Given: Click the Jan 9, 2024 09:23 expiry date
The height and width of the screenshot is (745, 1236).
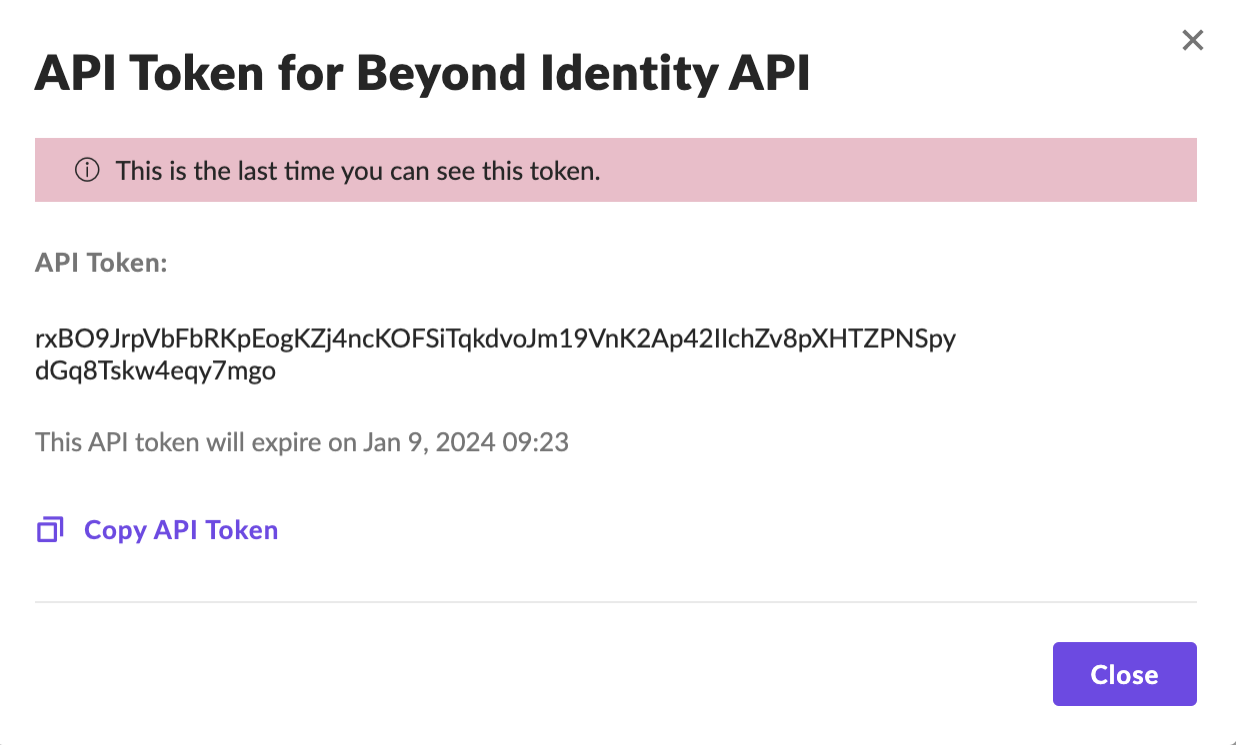Looking at the screenshot, I should [463, 442].
